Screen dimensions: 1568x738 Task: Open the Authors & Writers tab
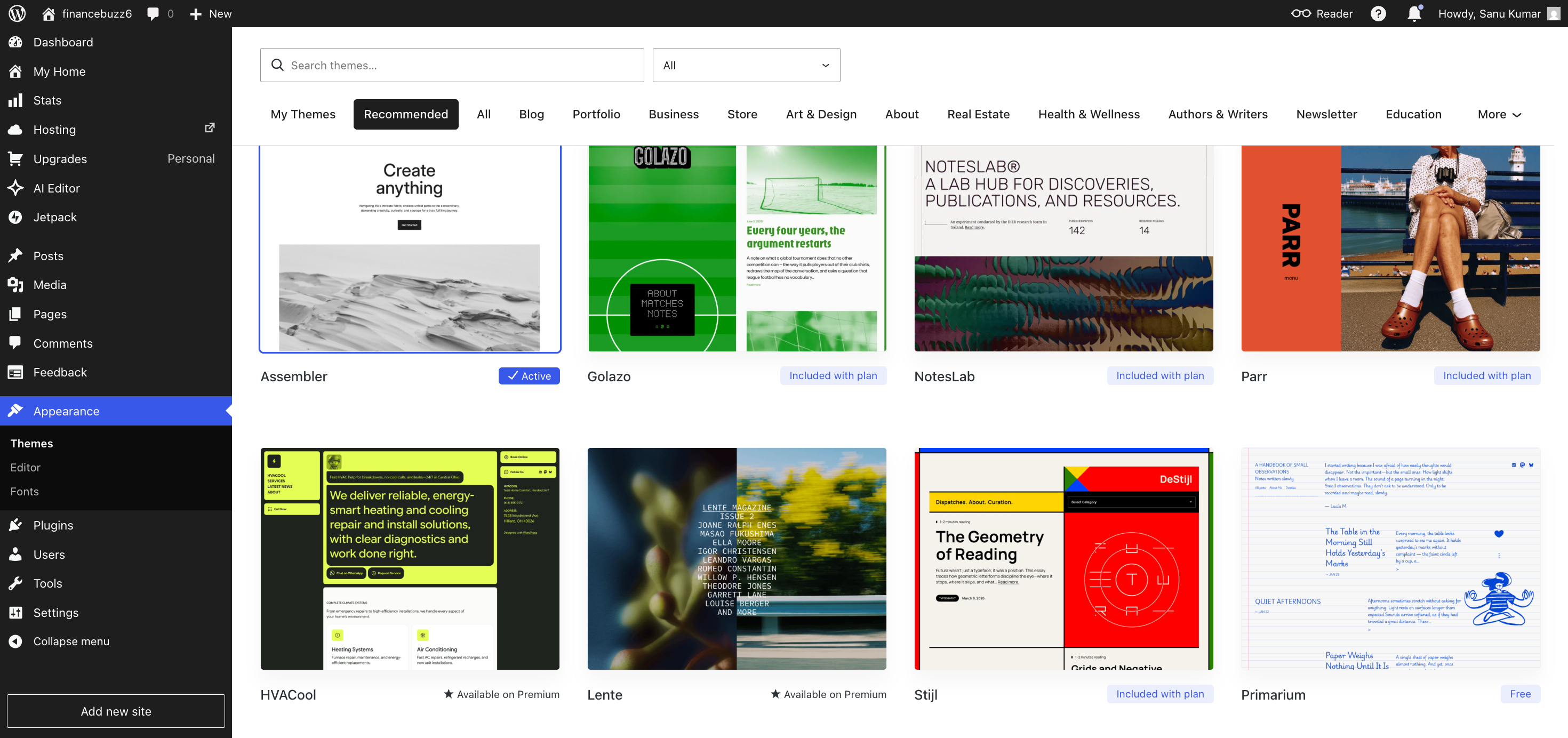1218,115
